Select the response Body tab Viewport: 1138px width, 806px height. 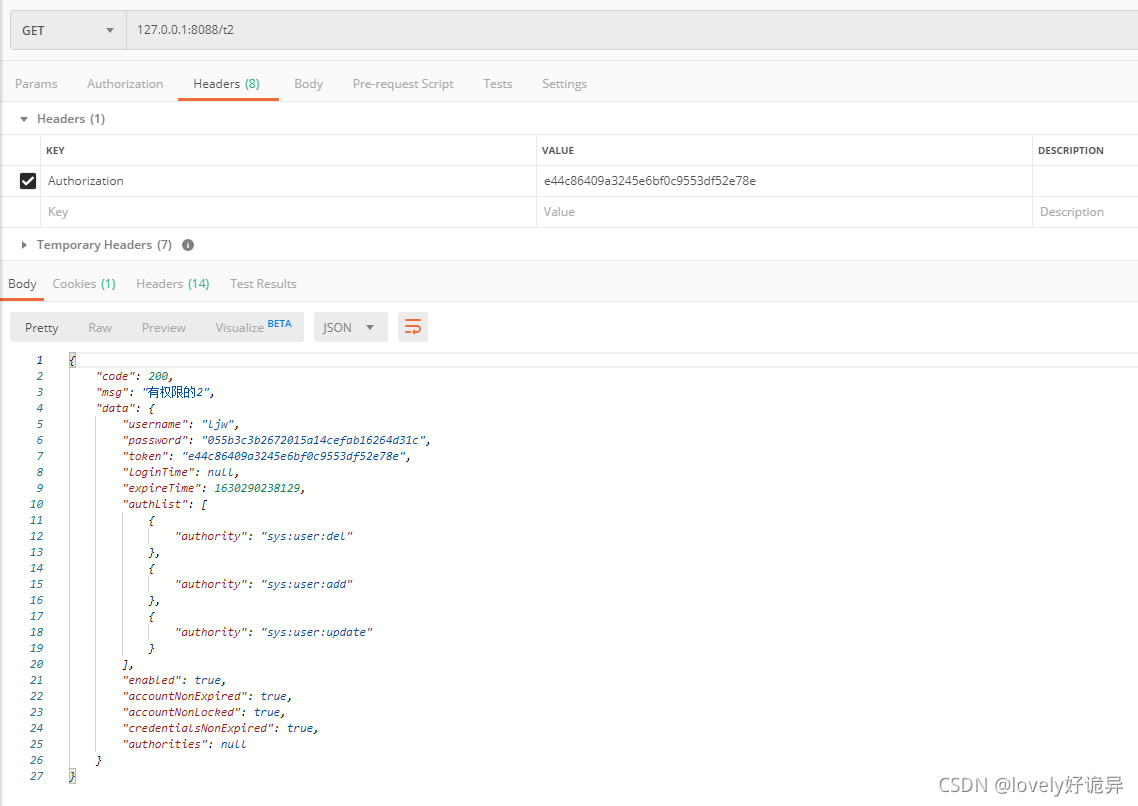(x=22, y=284)
